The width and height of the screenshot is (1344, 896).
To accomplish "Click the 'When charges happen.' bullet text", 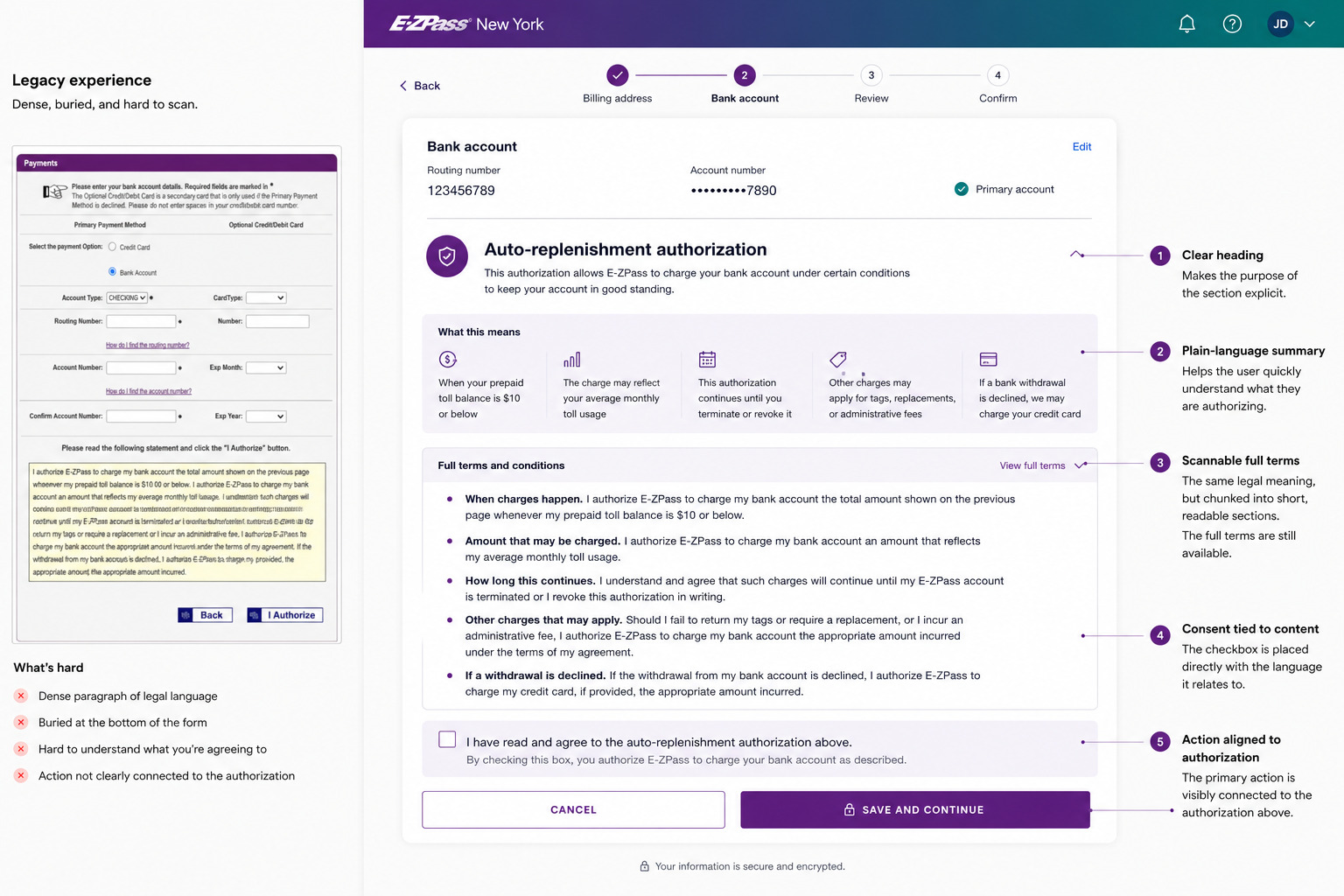I will [x=523, y=499].
